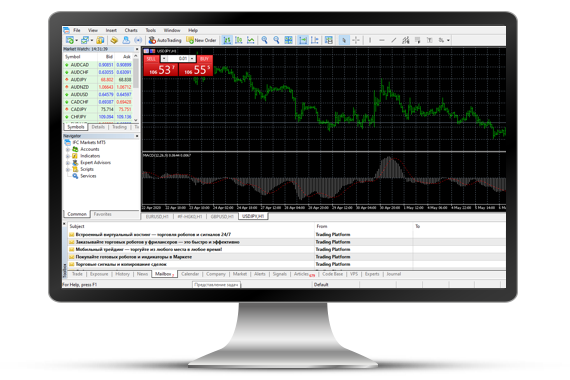Select the vertical line drawing tool
The width and height of the screenshot is (570, 380).
coord(370,40)
